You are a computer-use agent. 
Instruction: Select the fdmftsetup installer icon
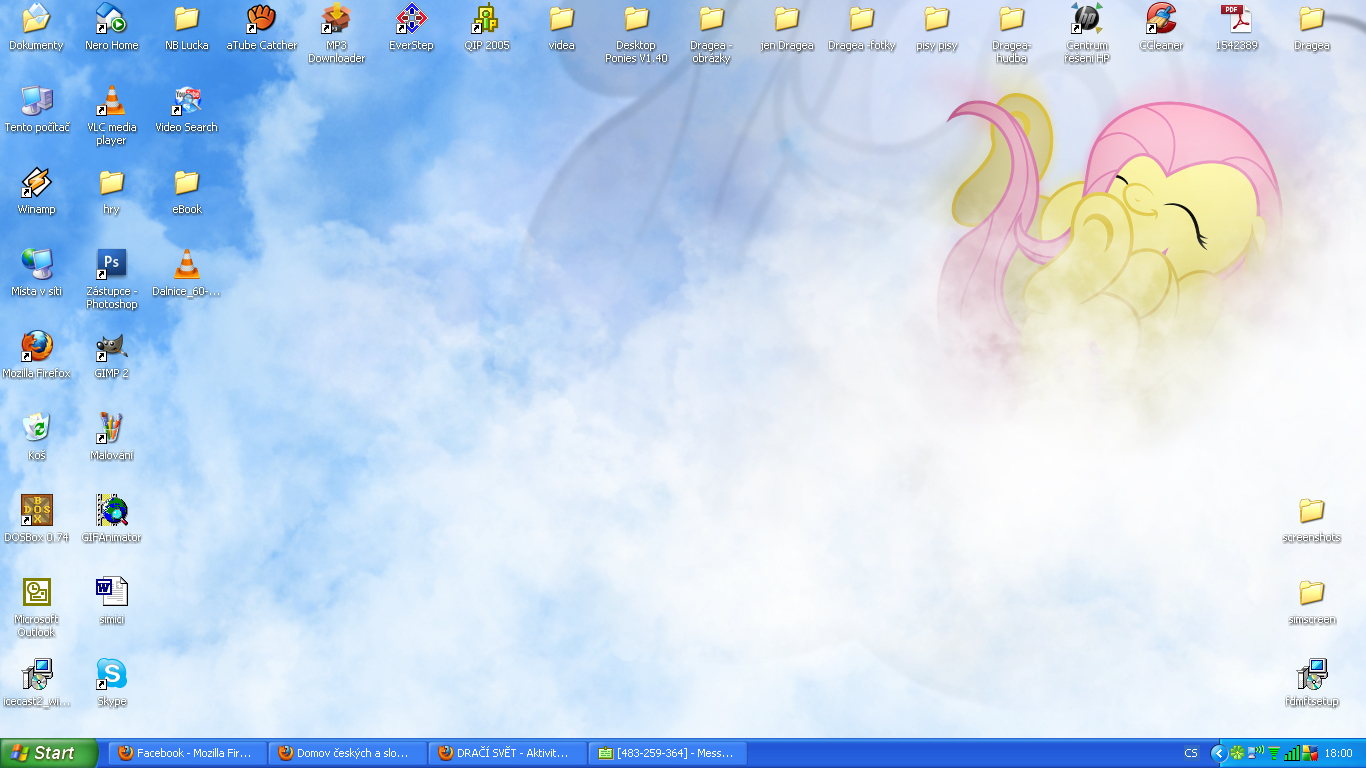tap(1312, 683)
